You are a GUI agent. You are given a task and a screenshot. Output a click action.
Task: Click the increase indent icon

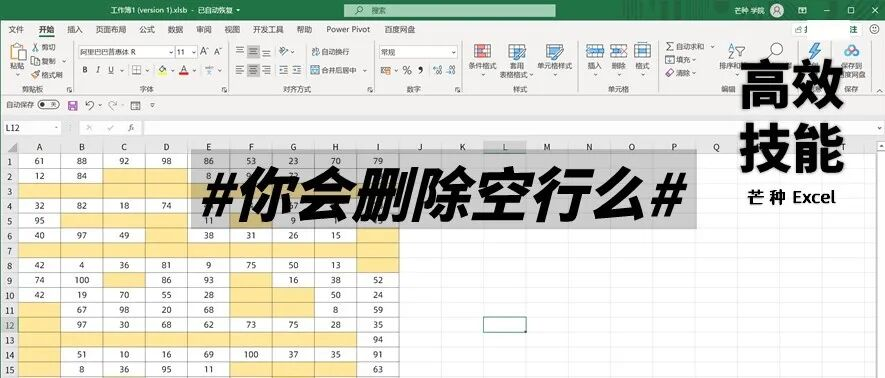[297, 70]
